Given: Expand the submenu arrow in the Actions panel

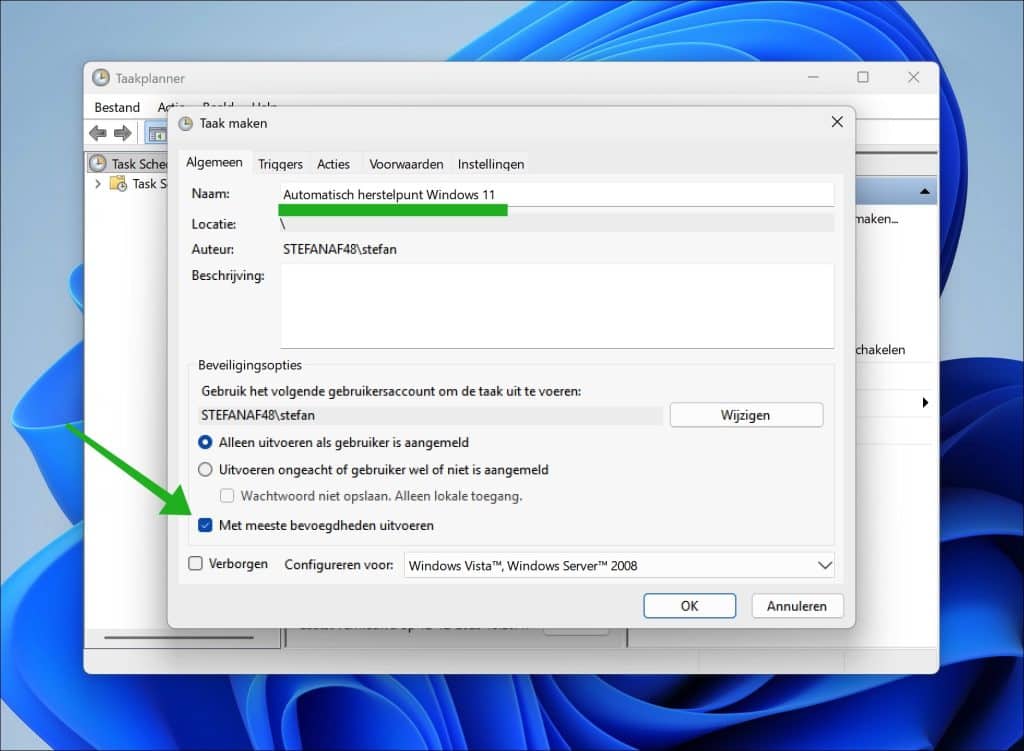Looking at the screenshot, I should point(925,402).
